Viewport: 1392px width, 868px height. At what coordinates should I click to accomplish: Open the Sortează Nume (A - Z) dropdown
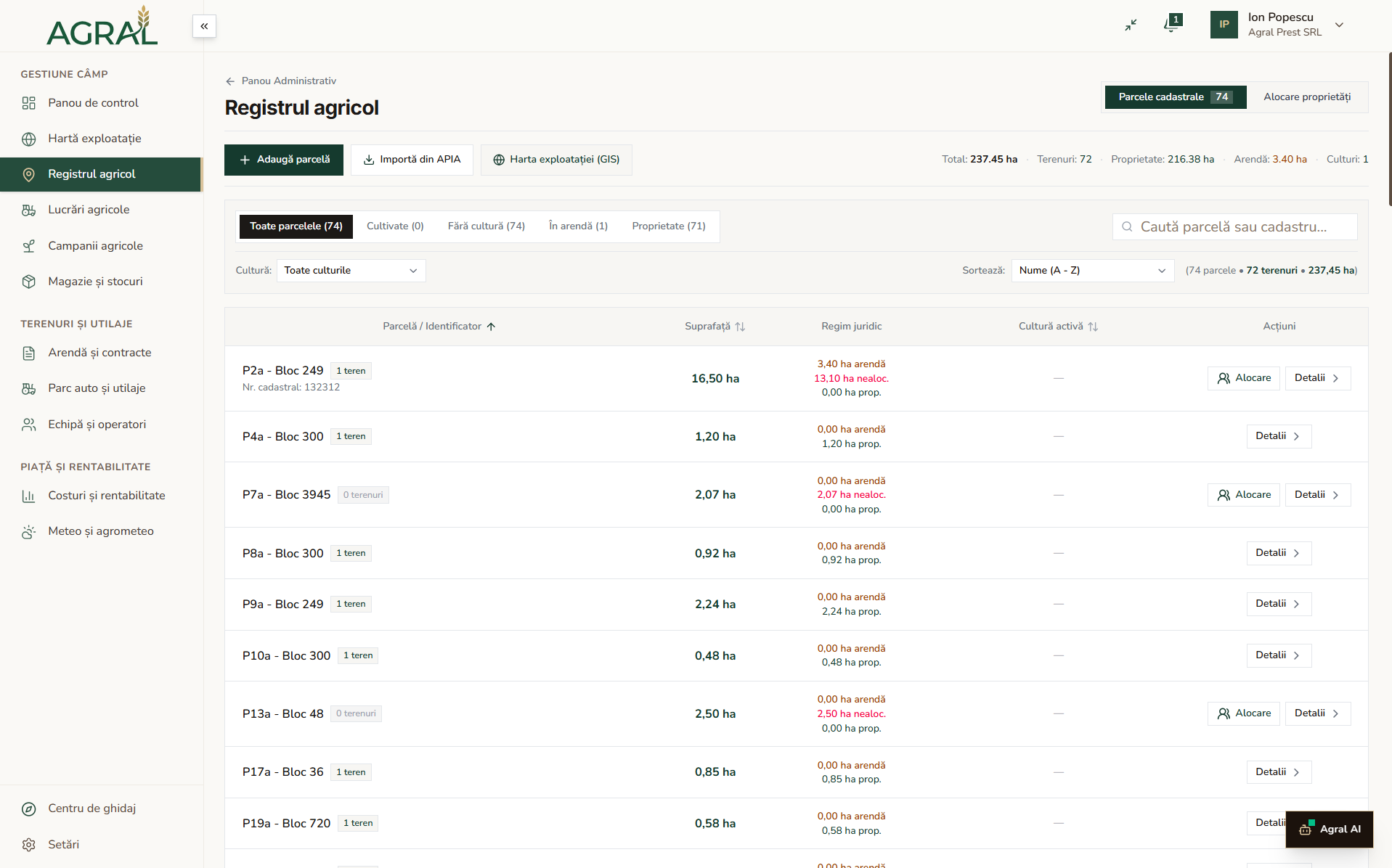point(1092,271)
